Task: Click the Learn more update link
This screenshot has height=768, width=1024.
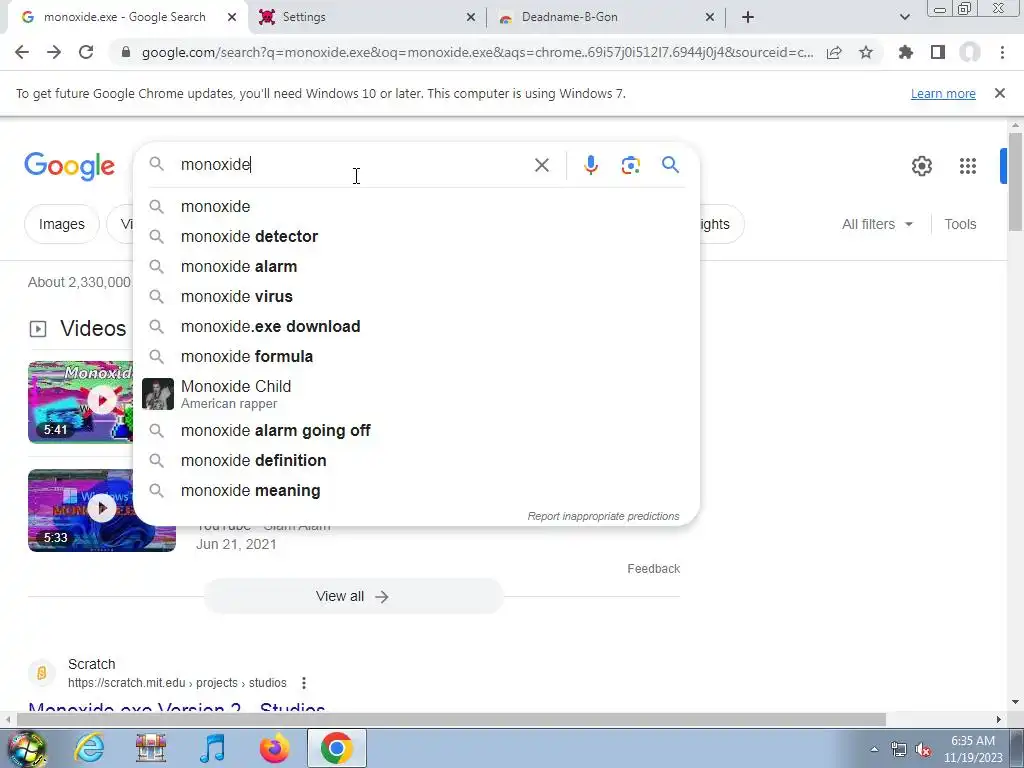Action: click(x=943, y=93)
